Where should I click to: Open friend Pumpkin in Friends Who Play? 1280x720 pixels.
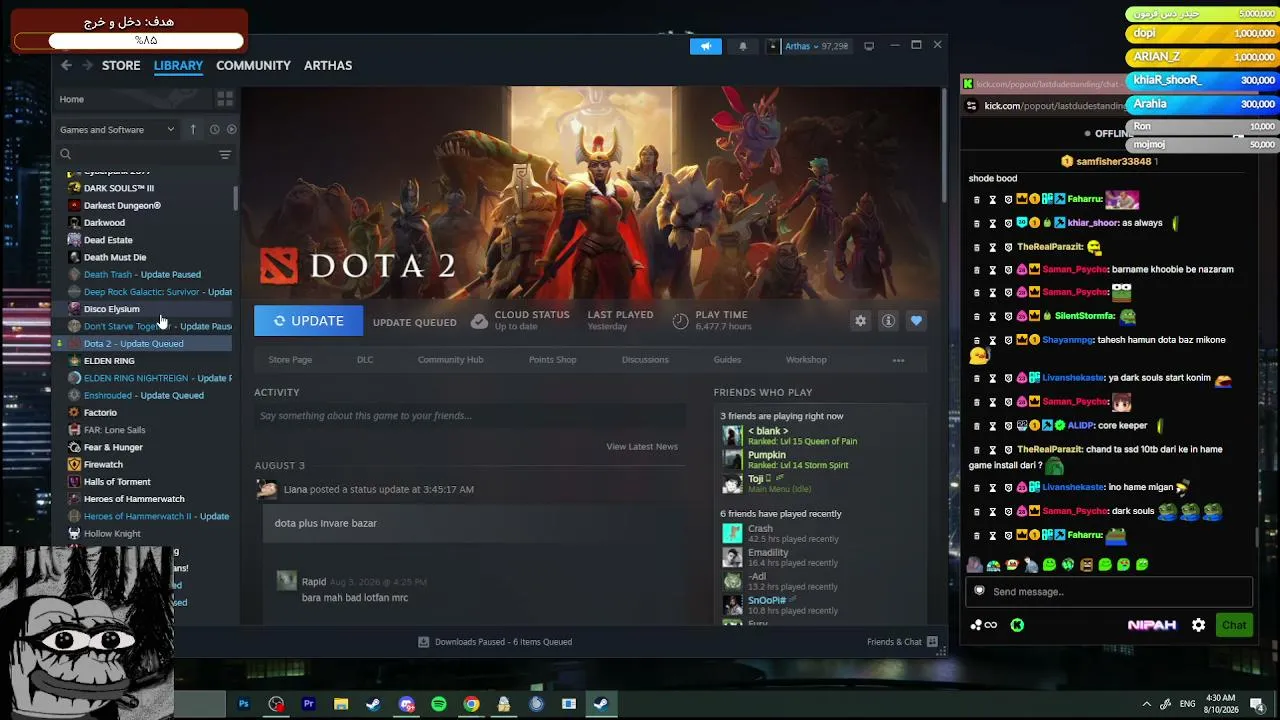click(767, 455)
